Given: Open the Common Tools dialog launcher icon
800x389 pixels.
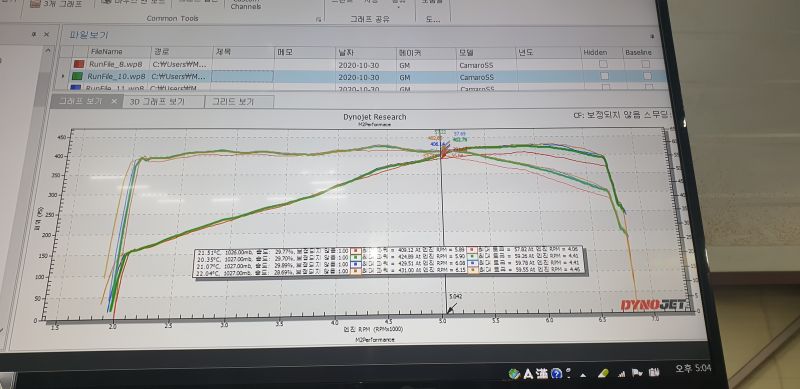Looking at the screenshot, I should (319, 19).
